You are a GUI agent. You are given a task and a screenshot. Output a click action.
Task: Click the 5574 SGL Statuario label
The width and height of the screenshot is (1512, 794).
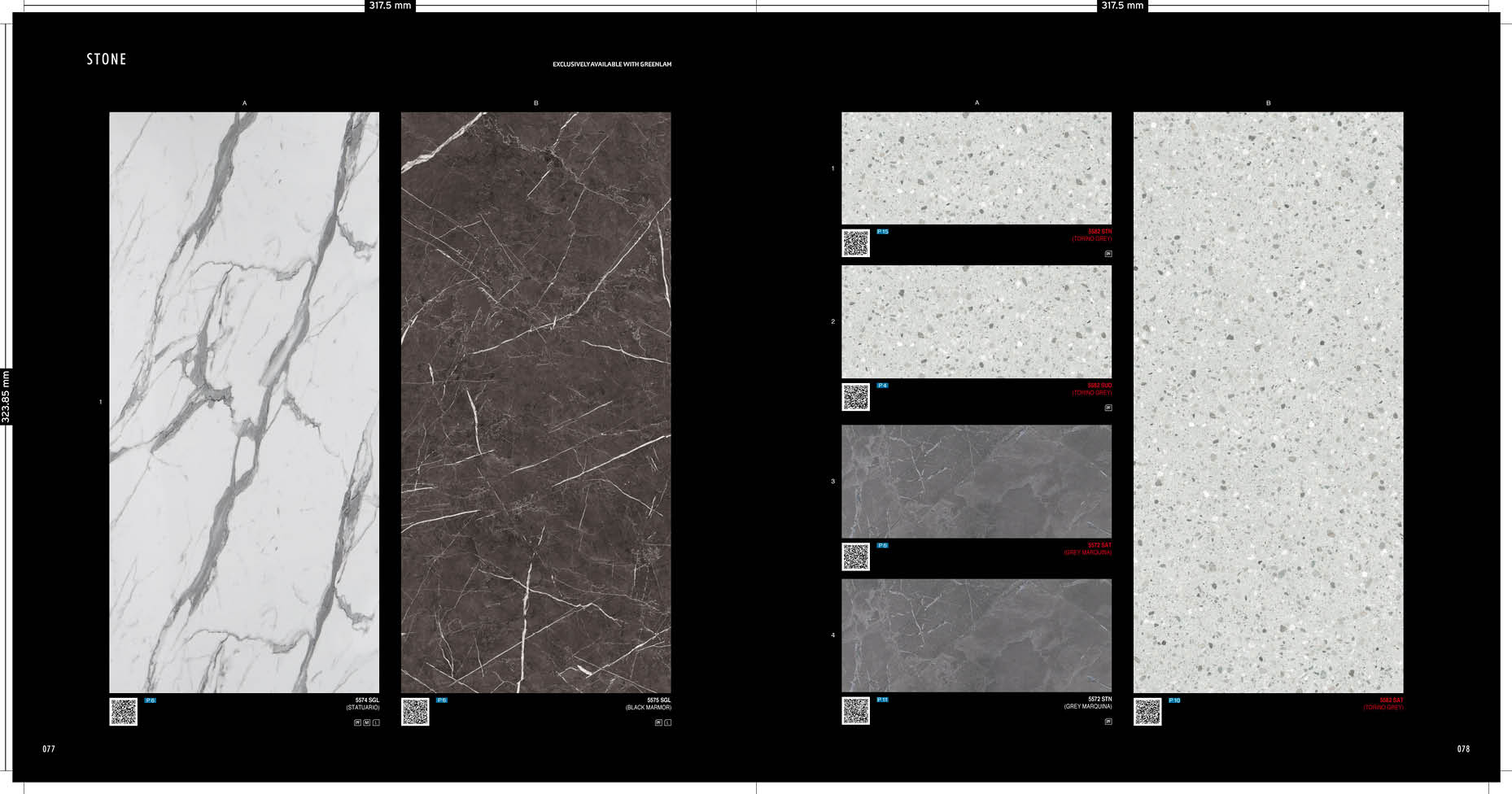(363, 704)
